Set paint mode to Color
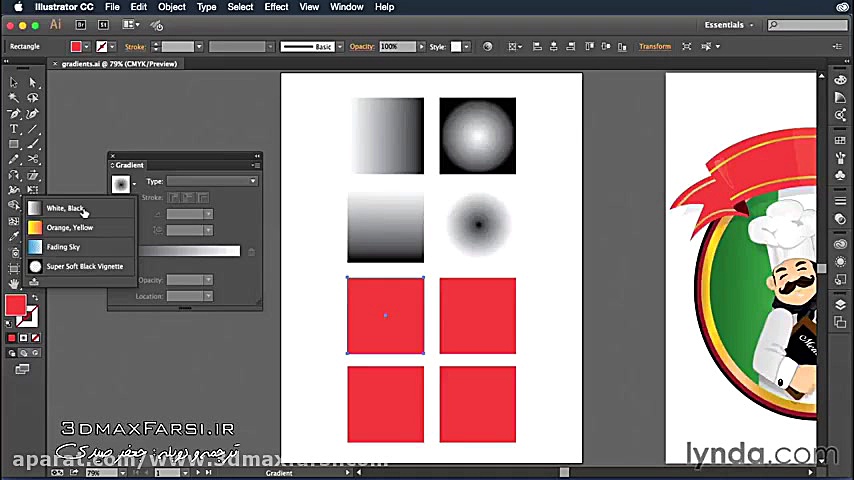 click(11, 338)
